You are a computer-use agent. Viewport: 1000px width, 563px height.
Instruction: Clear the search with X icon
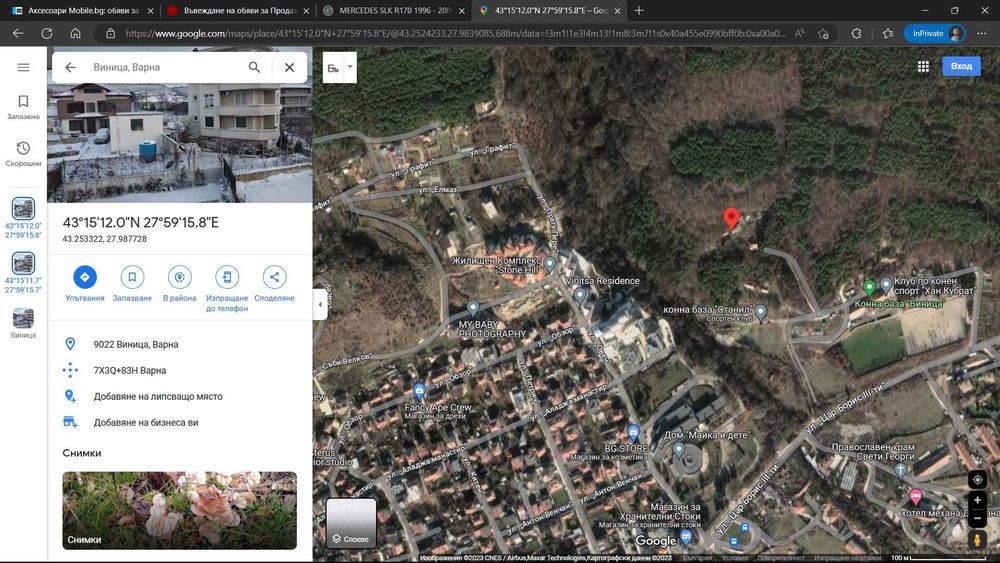(x=289, y=67)
